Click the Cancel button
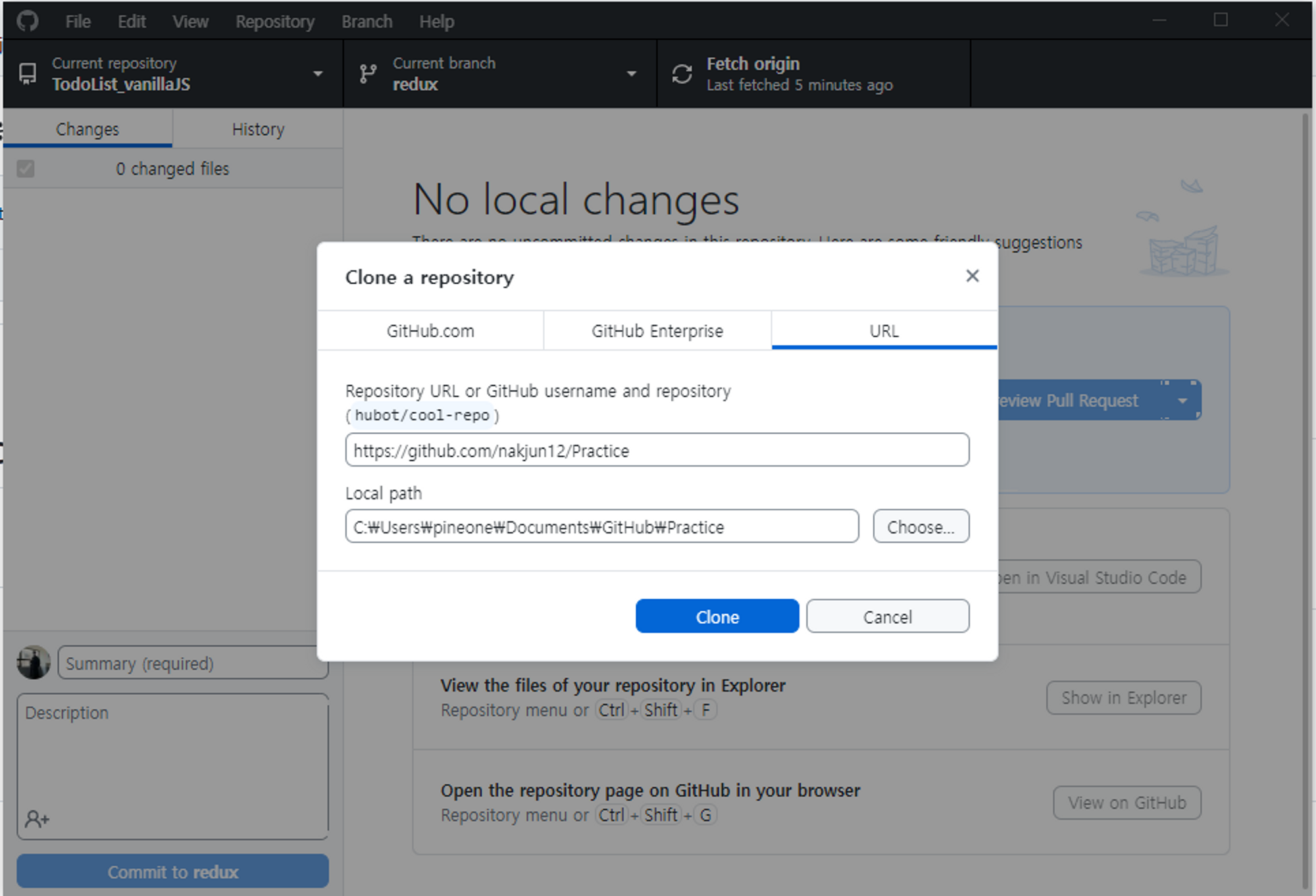Screen dimensions: 1316x896 click(888, 616)
